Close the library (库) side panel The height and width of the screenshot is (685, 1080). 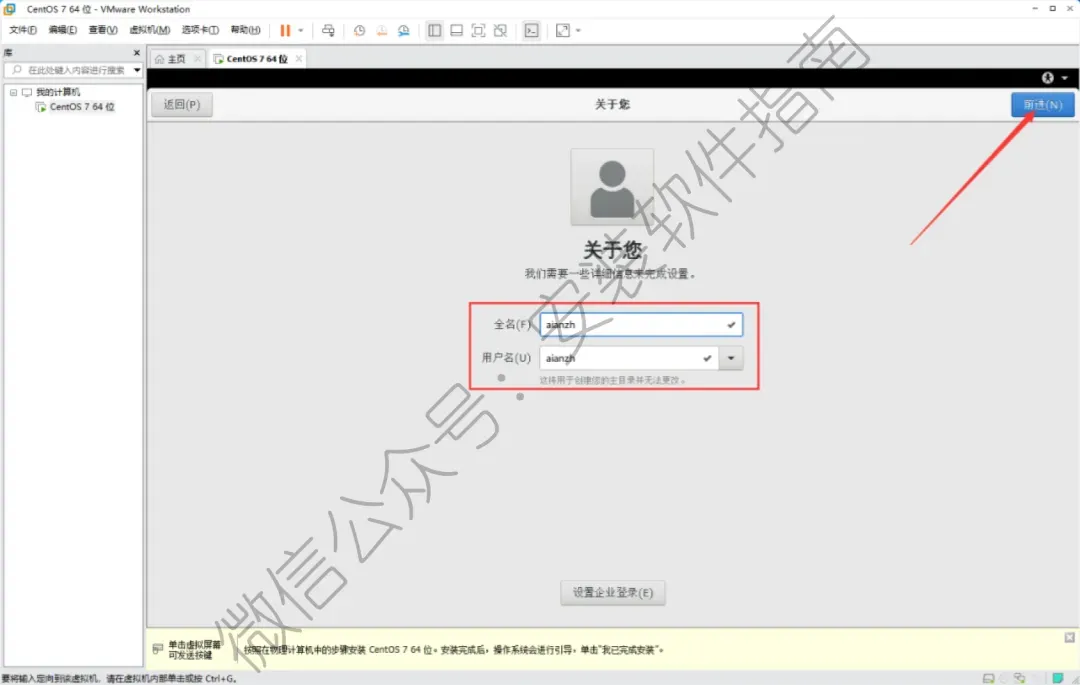tap(136, 52)
